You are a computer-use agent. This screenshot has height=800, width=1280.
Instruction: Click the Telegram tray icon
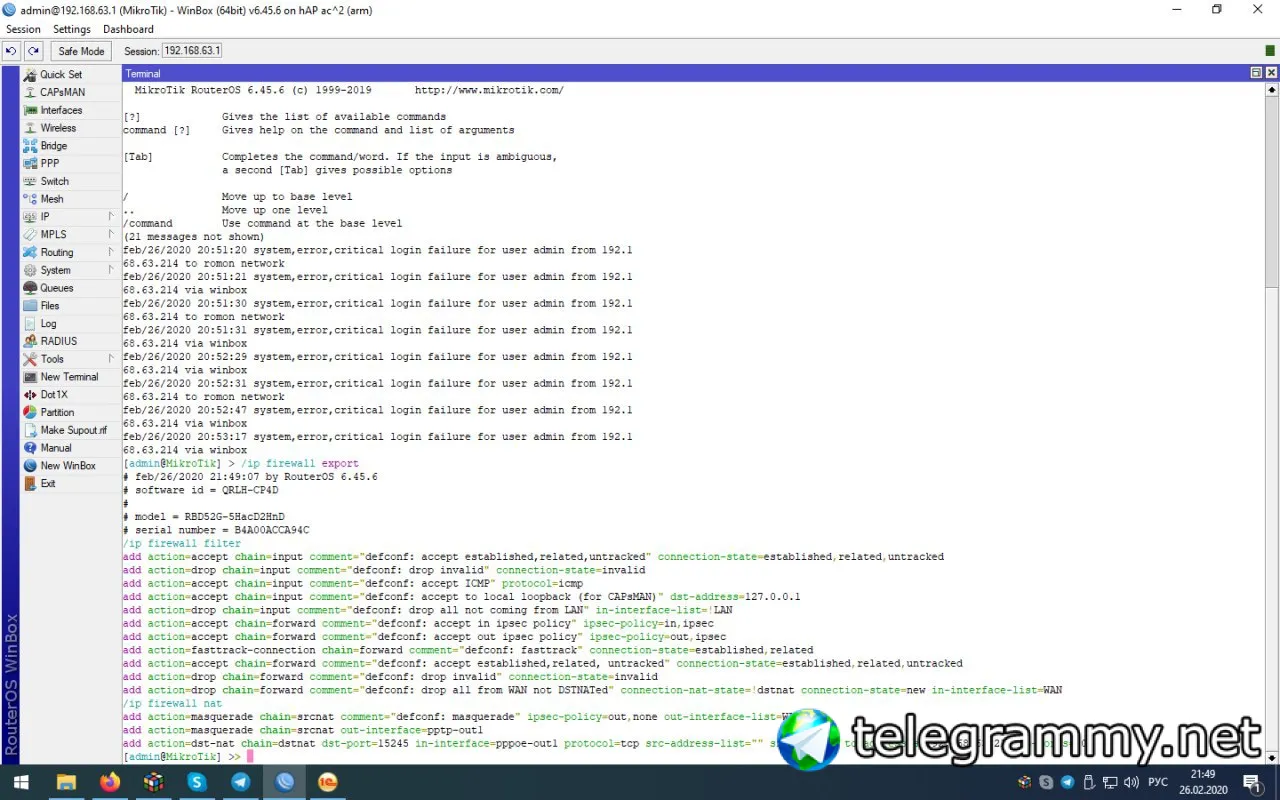coord(1067,782)
